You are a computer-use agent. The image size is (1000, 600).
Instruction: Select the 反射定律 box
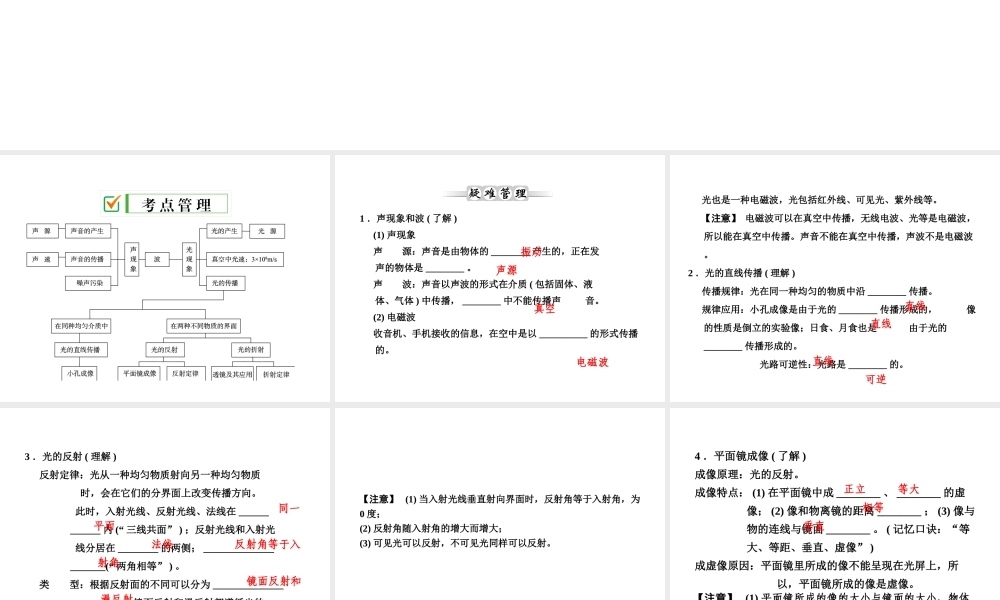point(185,373)
